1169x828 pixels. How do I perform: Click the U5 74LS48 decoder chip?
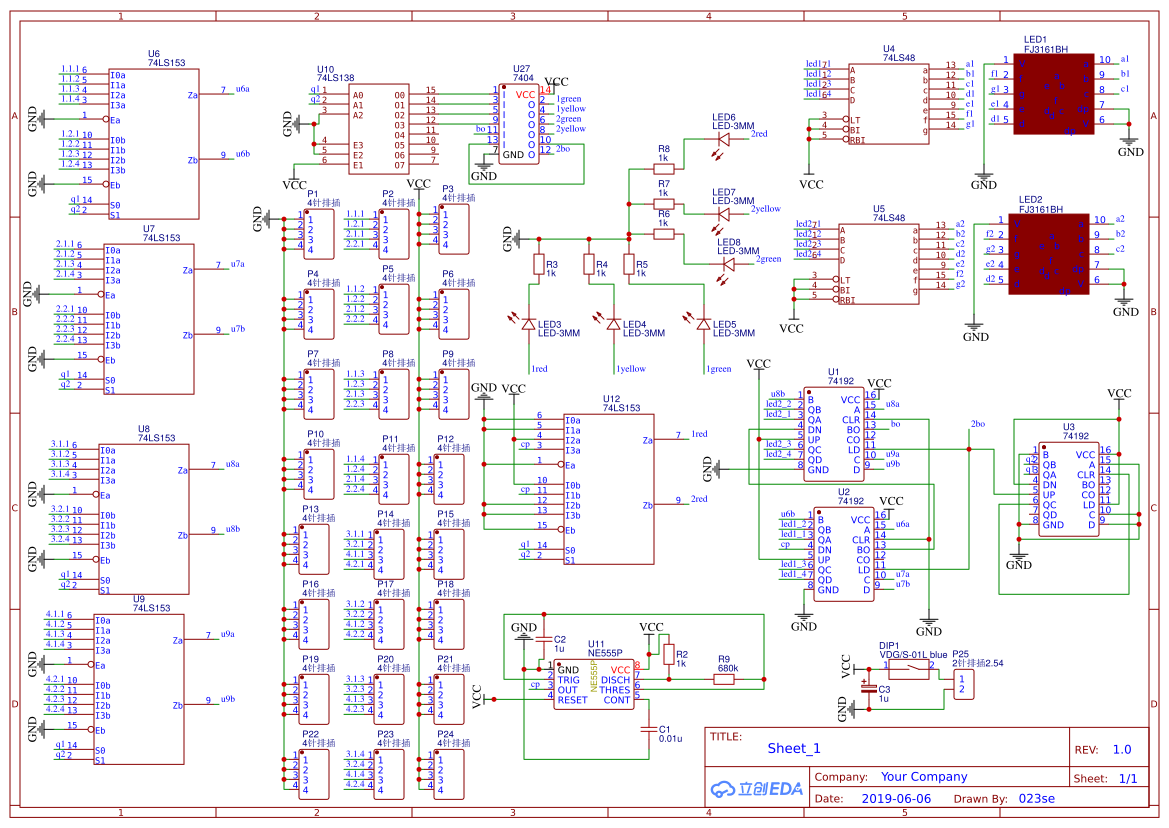(x=878, y=264)
